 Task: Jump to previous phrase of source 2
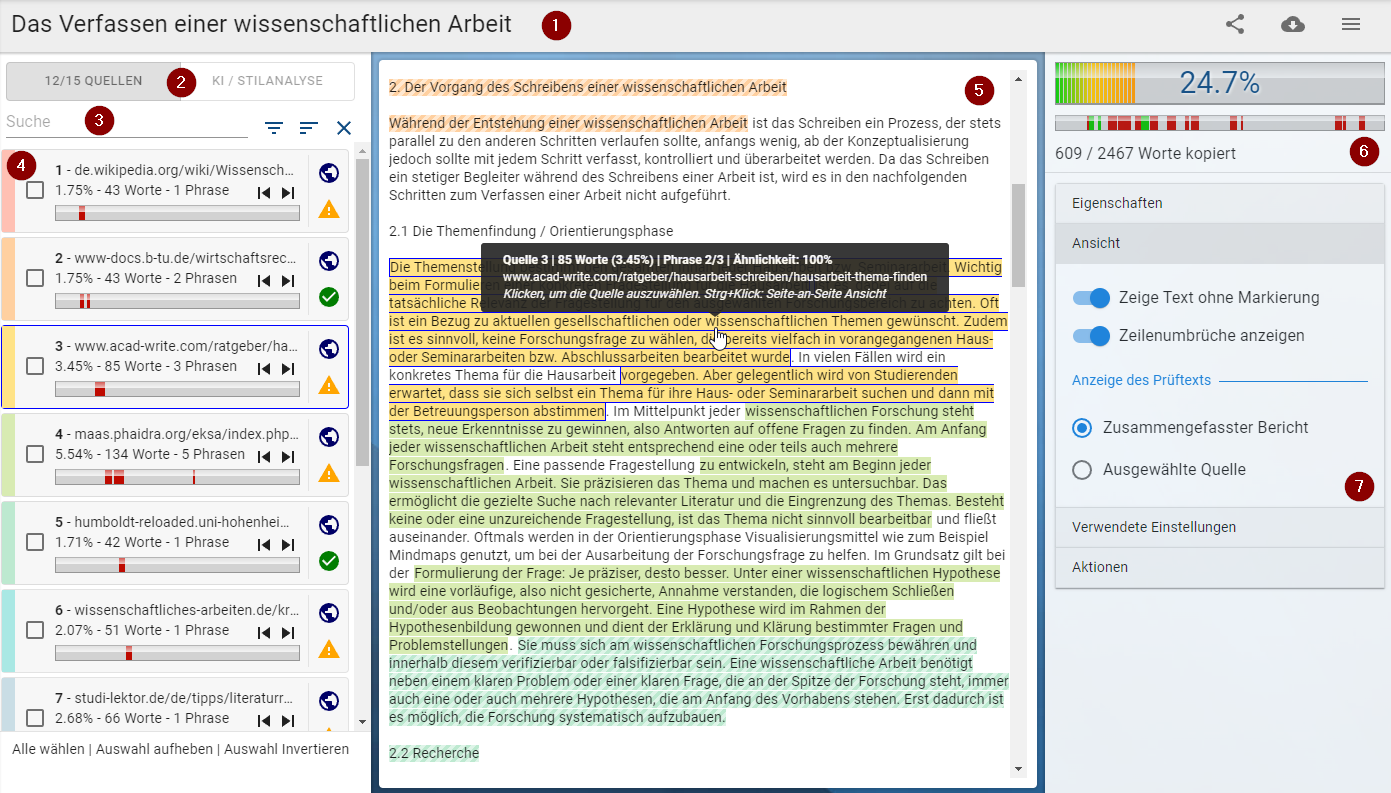coord(264,281)
